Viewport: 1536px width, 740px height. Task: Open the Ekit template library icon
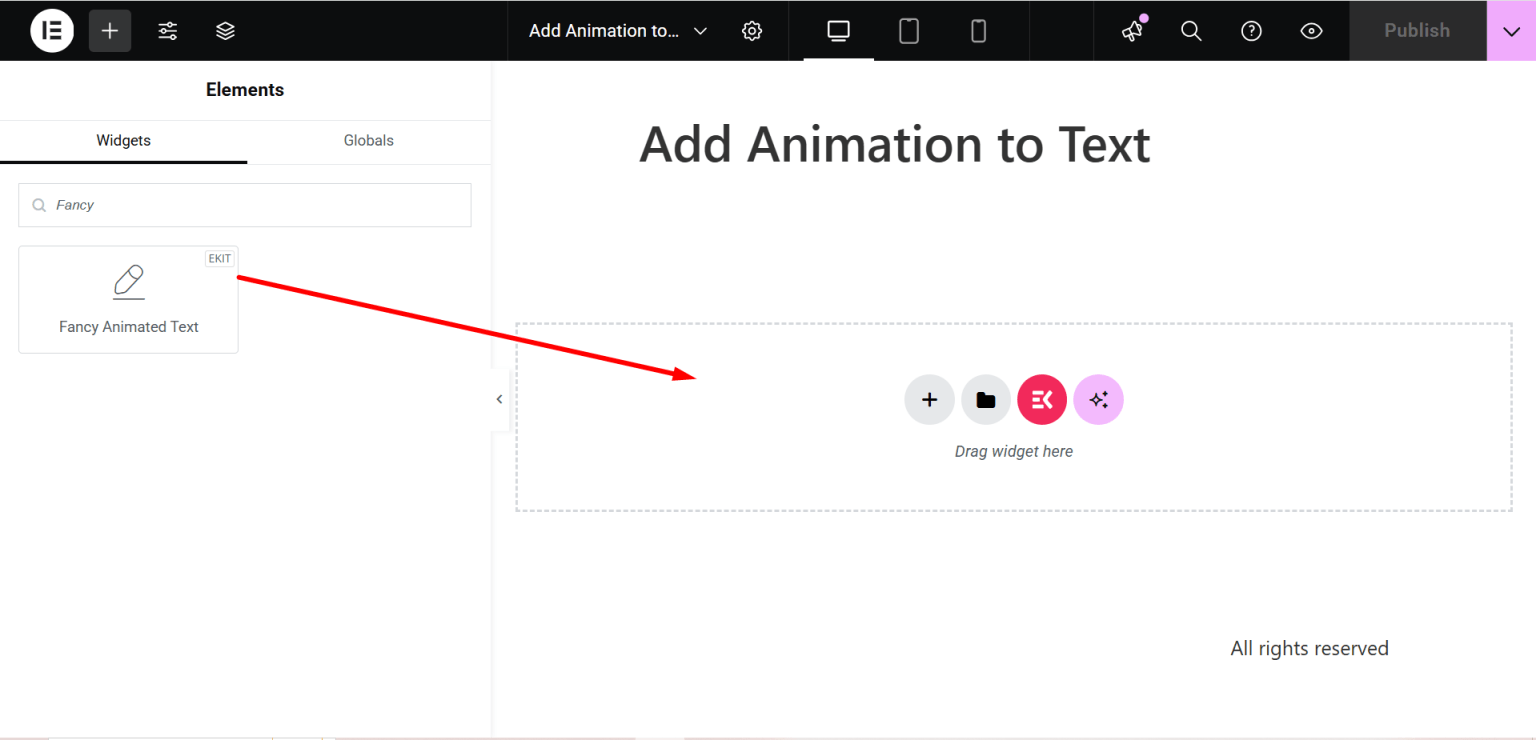click(1041, 399)
